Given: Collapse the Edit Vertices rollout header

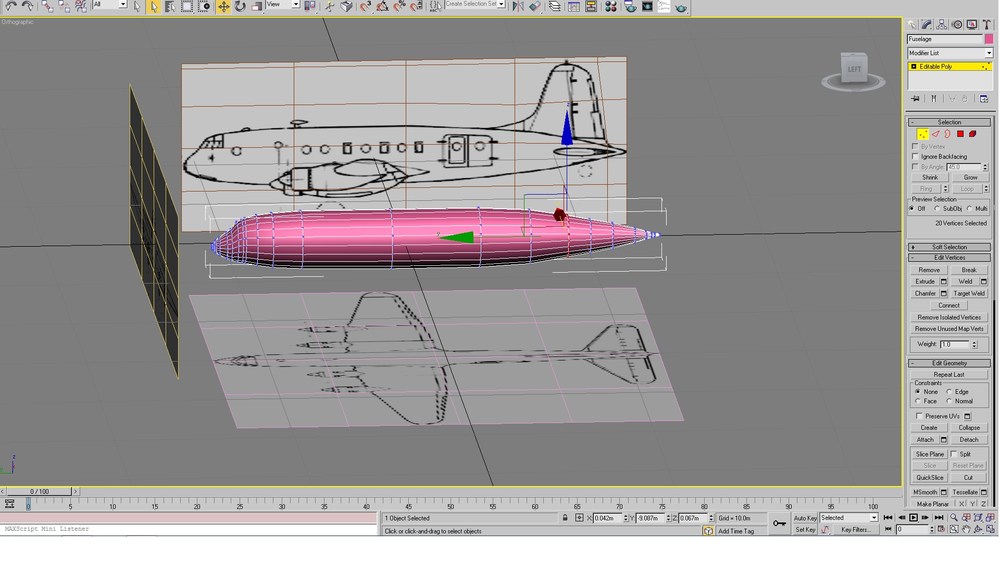Looking at the screenshot, I should 950,258.
